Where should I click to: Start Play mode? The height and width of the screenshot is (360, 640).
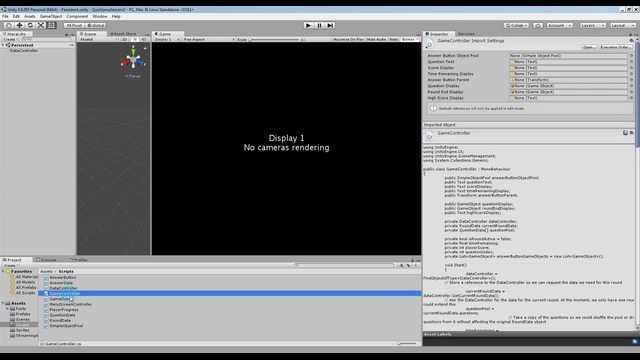(x=308, y=25)
